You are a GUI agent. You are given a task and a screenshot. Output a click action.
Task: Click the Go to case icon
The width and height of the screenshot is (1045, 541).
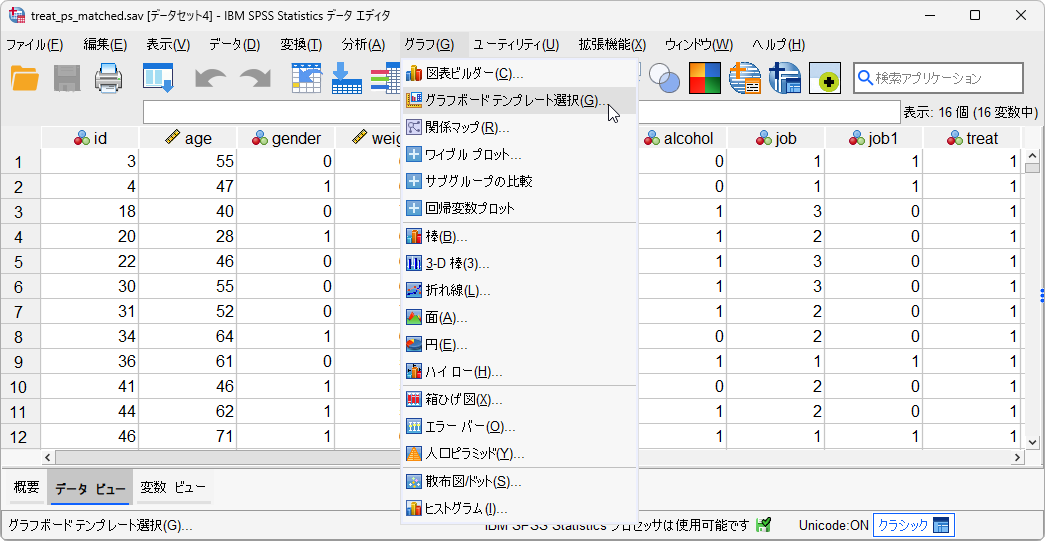[x=307, y=78]
